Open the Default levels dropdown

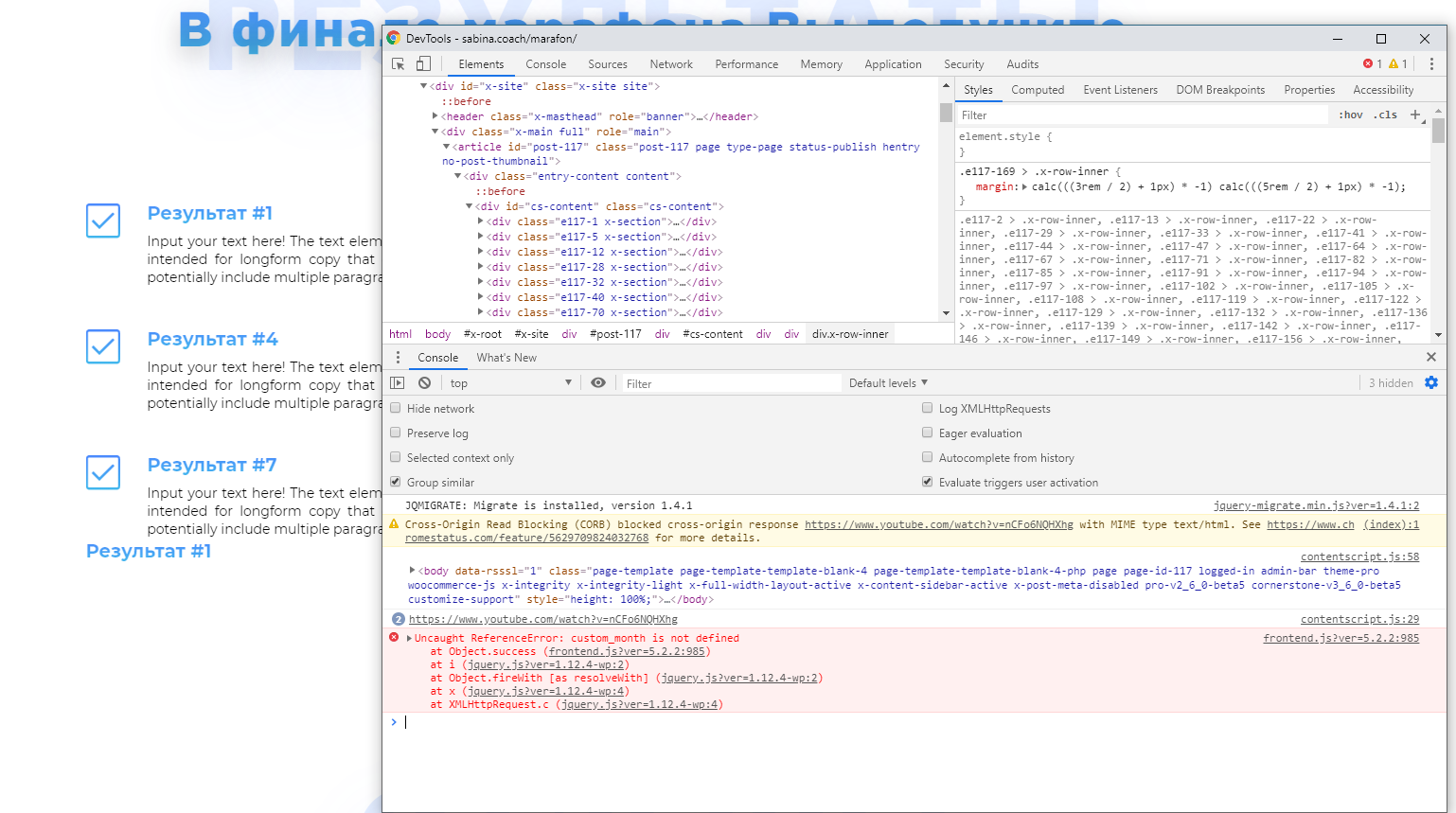click(888, 383)
